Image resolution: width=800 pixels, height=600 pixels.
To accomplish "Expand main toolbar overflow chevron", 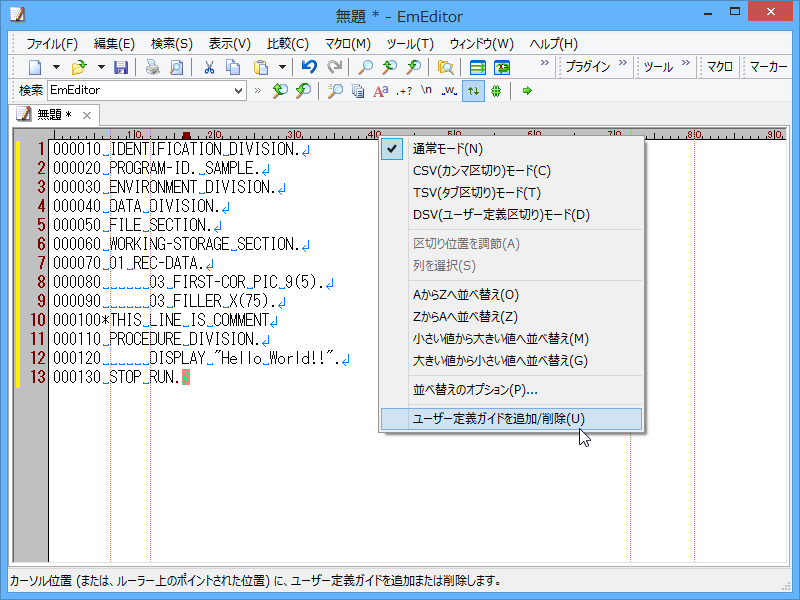I will (545, 63).
